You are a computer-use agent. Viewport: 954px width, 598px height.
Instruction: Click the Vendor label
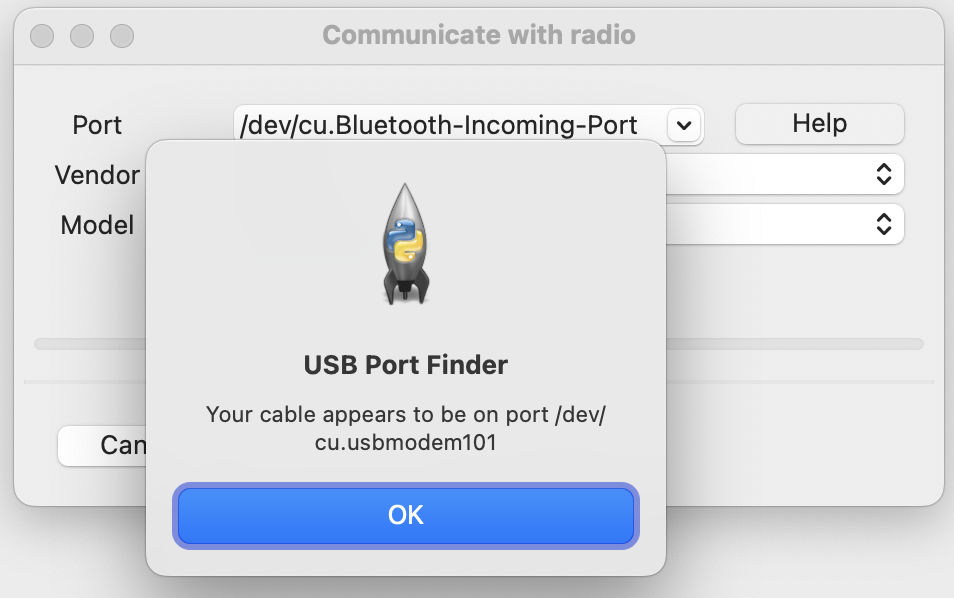coord(97,175)
